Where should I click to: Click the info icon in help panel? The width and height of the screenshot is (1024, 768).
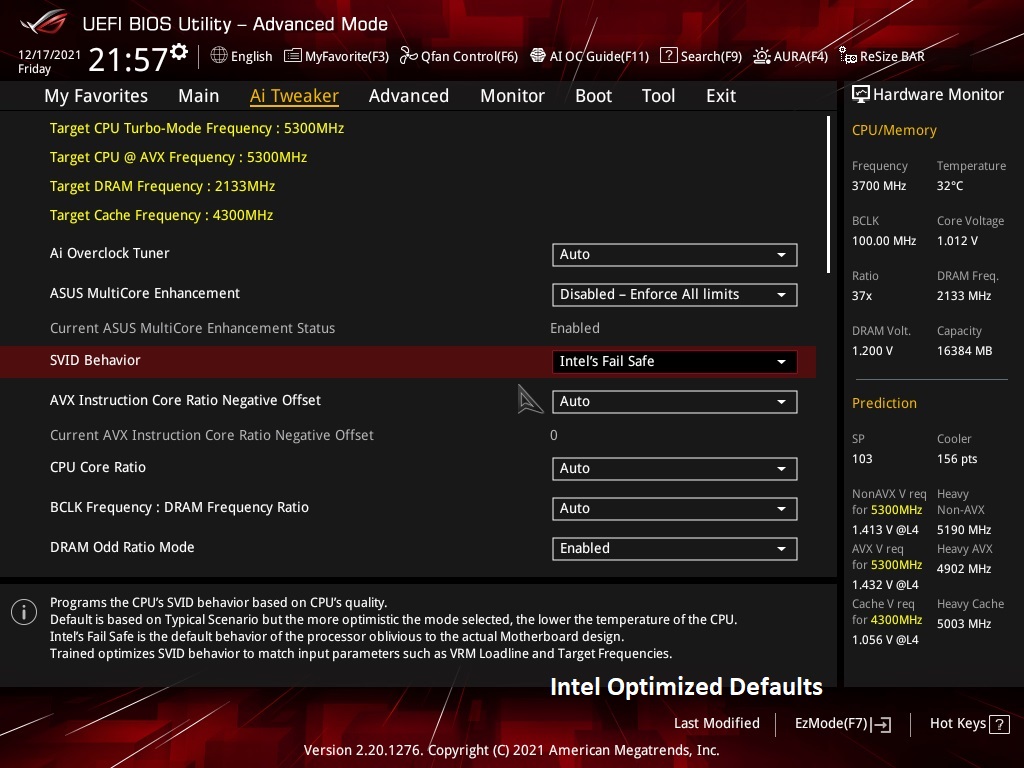tap(24, 612)
